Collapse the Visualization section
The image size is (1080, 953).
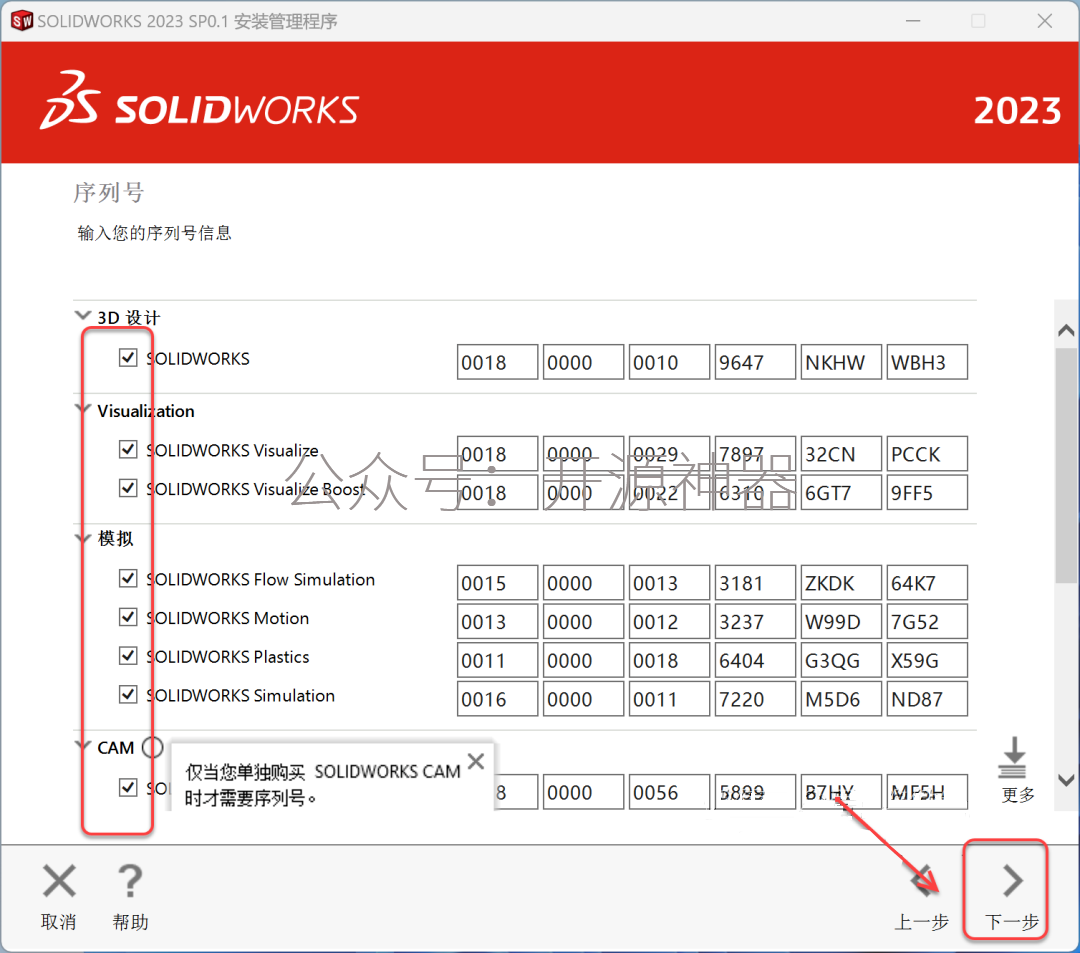[83, 409]
